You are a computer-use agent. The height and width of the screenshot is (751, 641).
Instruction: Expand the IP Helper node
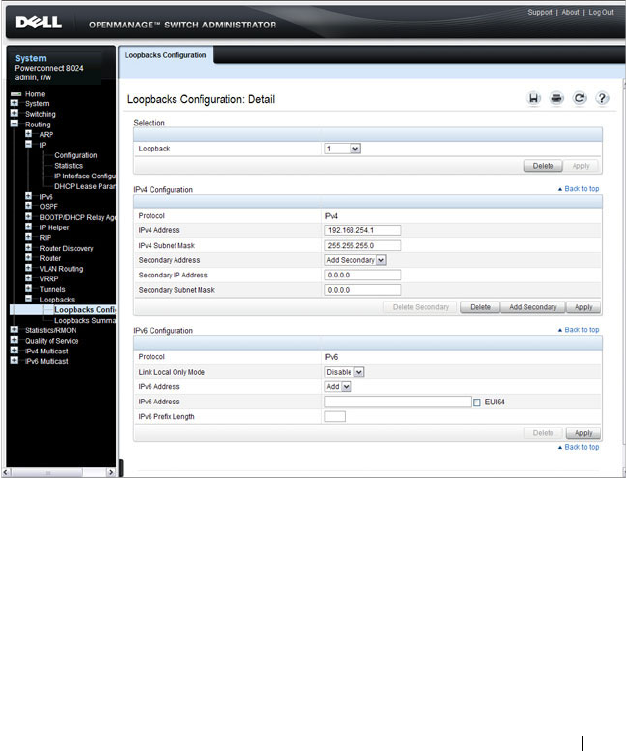[29, 227]
